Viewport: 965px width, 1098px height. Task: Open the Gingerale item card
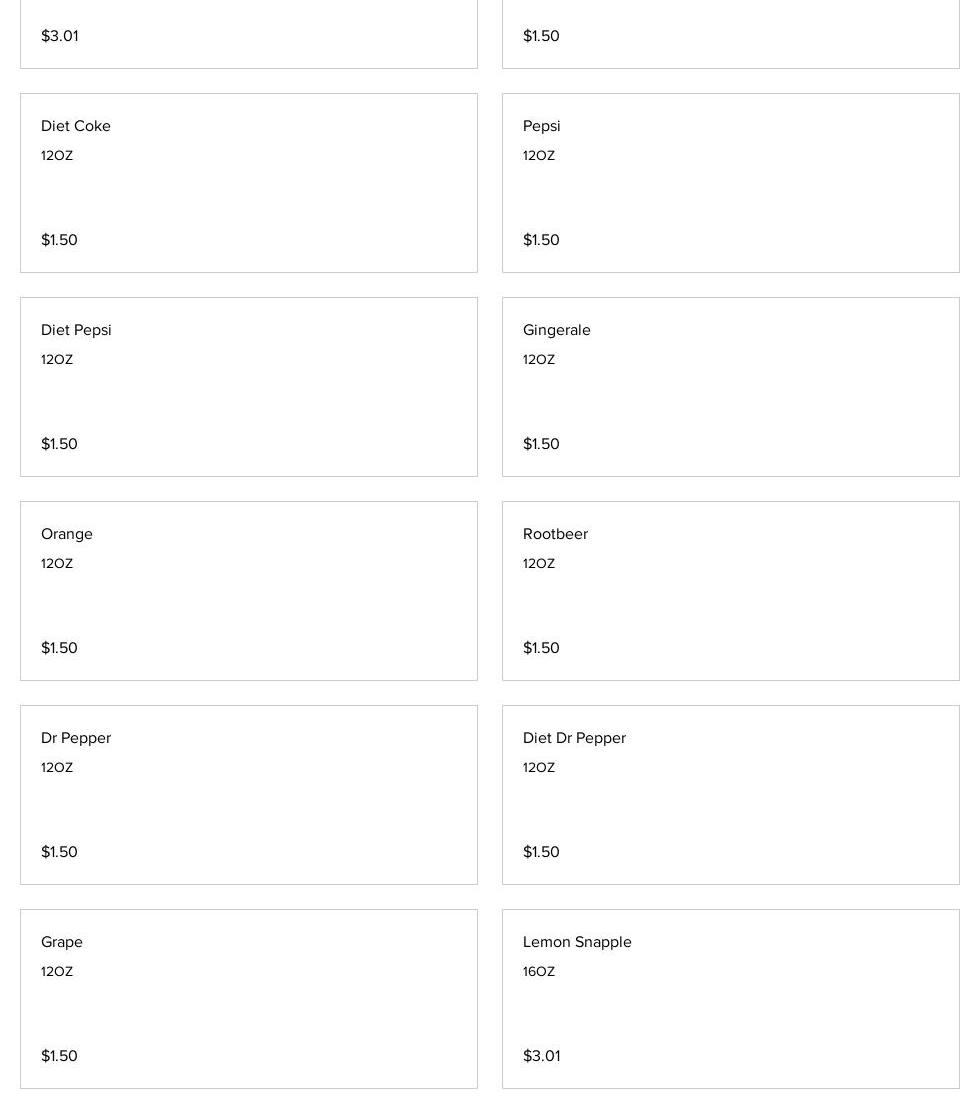pyautogui.click(x=730, y=387)
